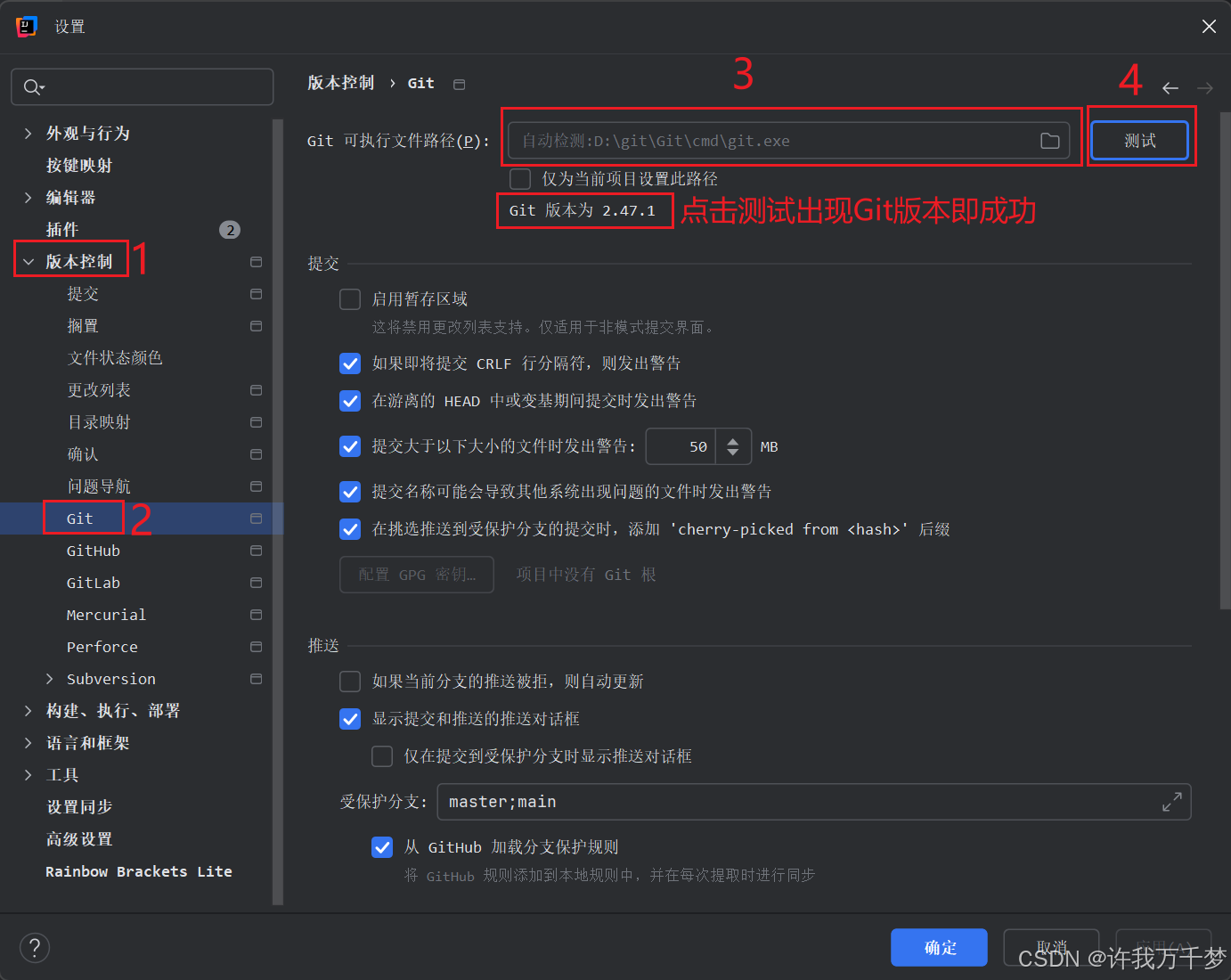1231x980 pixels.
Task: Collapse 版本控制 settings section
Action: [x=29, y=262]
